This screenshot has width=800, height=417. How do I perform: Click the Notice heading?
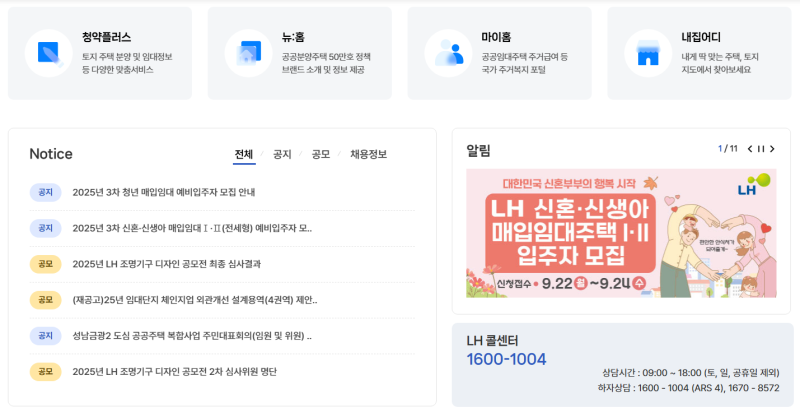(51, 154)
